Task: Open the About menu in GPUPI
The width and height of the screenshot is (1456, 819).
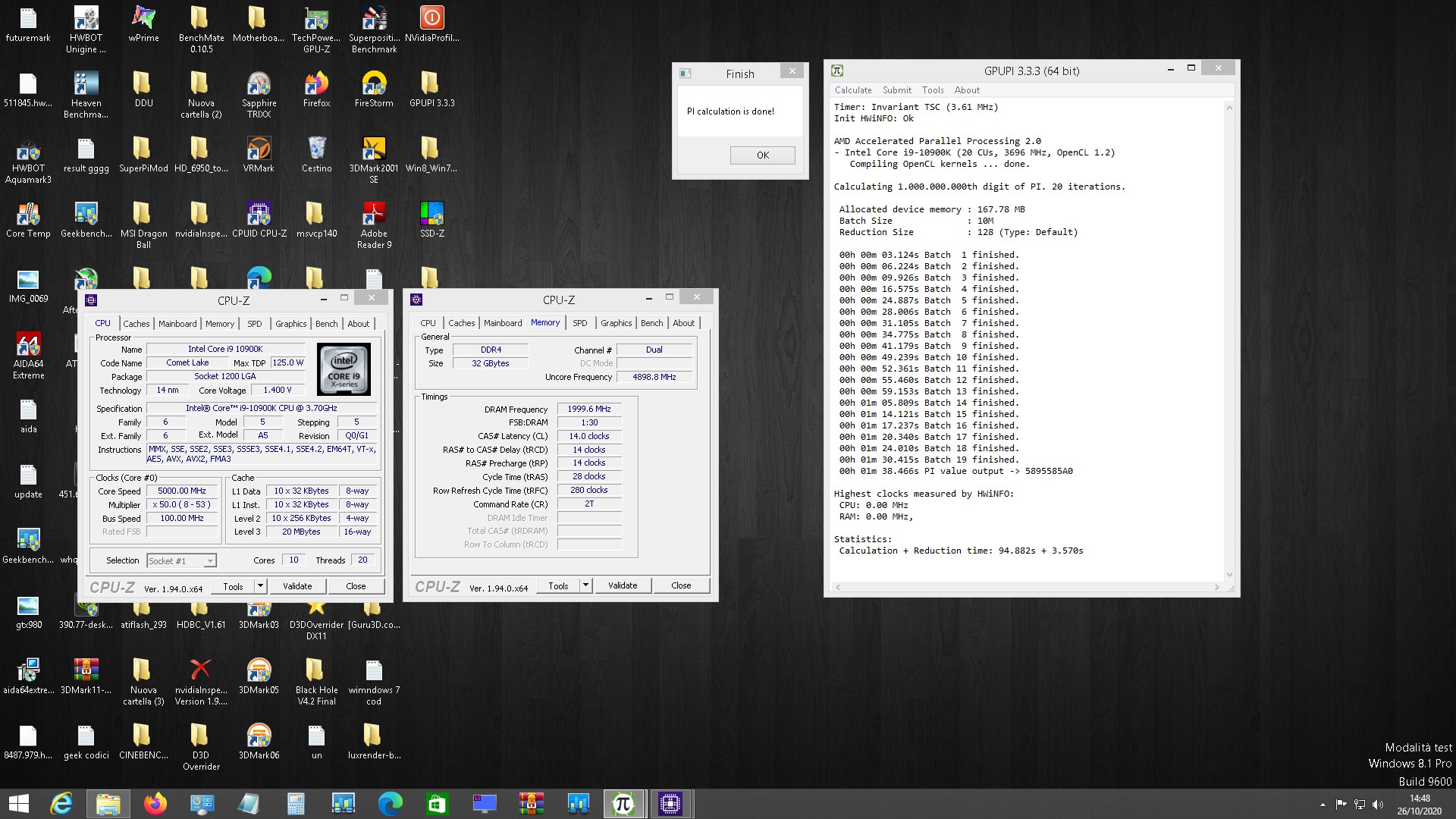Action: click(x=967, y=90)
